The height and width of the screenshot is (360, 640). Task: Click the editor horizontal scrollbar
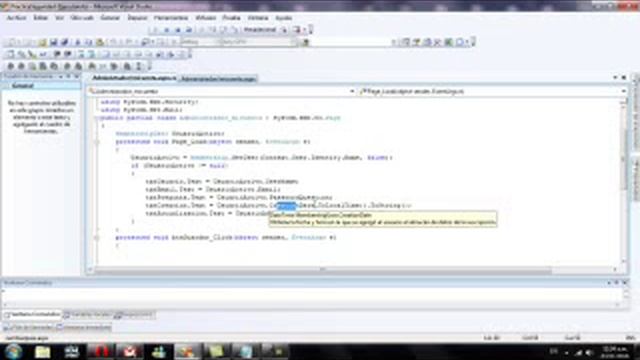(x=322, y=269)
